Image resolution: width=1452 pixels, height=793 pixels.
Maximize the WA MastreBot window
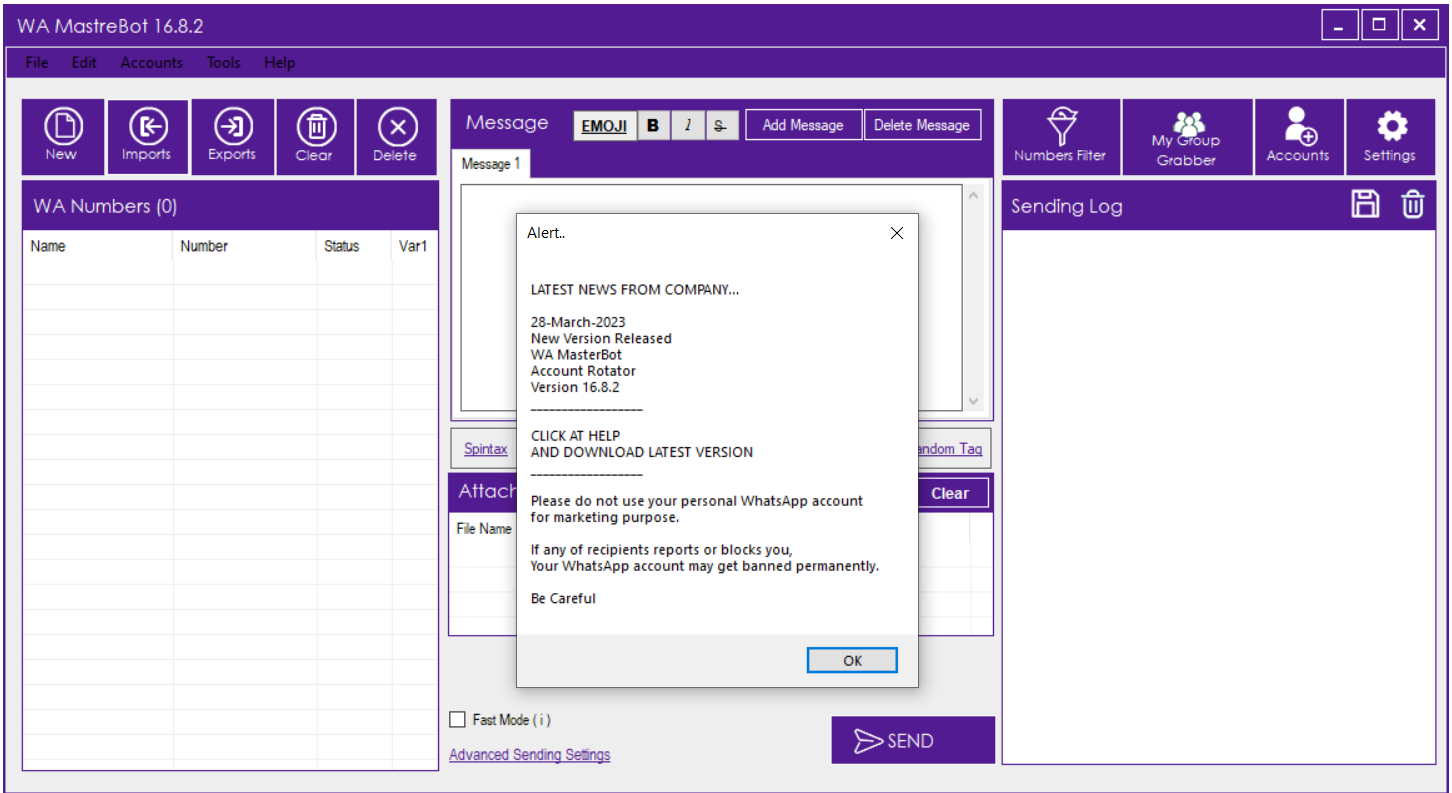(x=1379, y=26)
